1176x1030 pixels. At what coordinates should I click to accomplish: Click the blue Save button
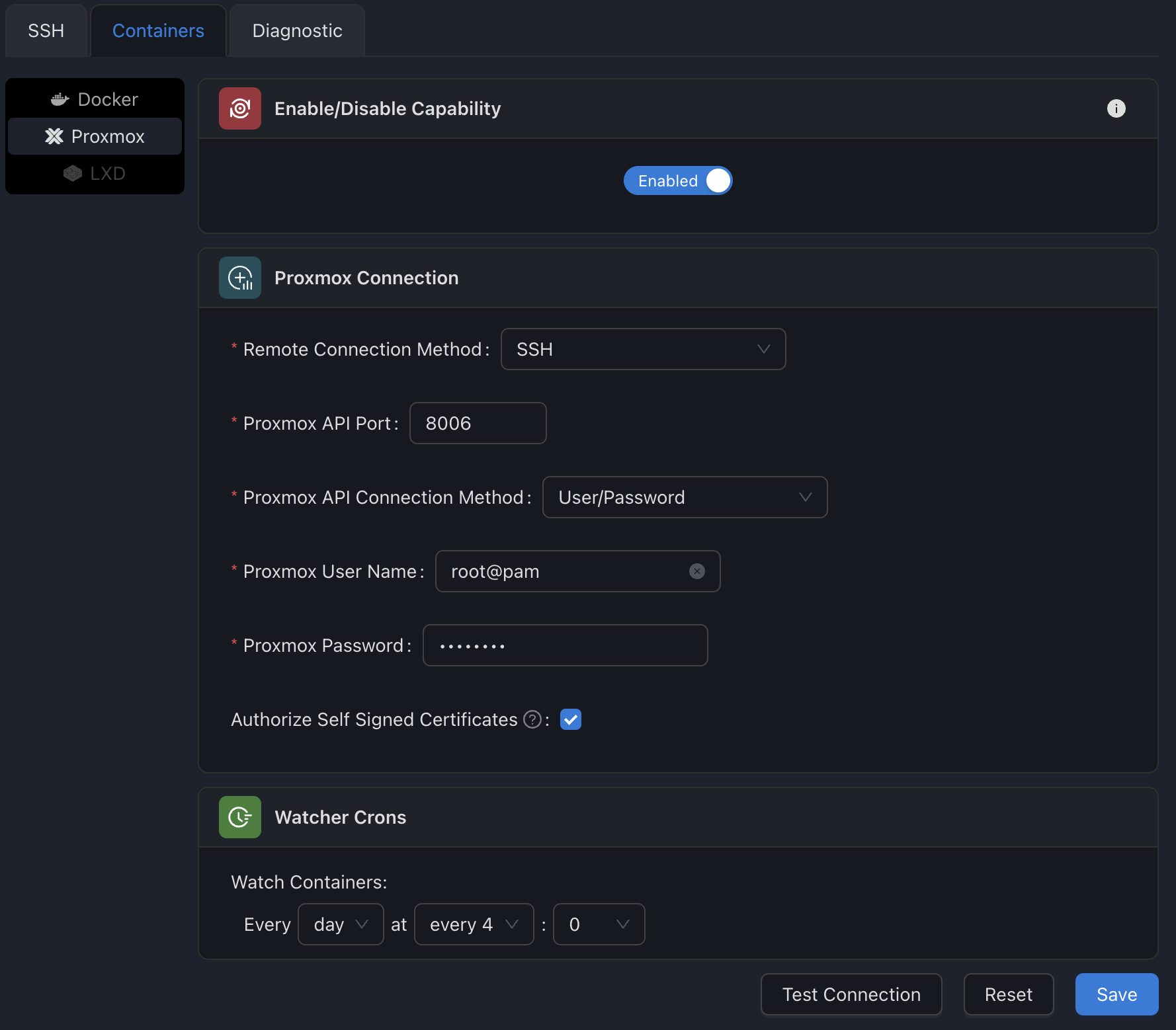click(x=1116, y=994)
